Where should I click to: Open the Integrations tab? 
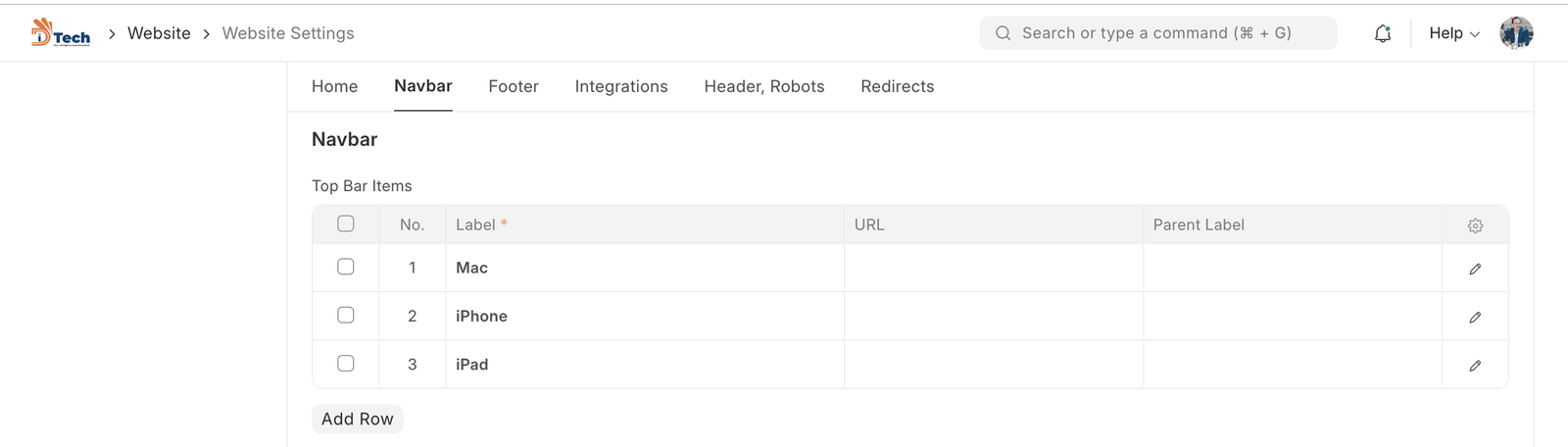click(x=621, y=86)
